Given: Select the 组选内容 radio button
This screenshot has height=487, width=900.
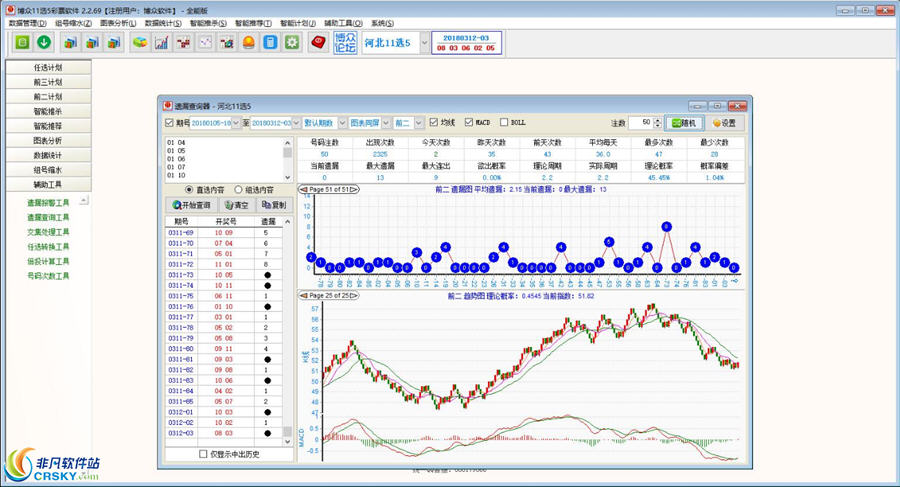Looking at the screenshot, I should [238, 189].
